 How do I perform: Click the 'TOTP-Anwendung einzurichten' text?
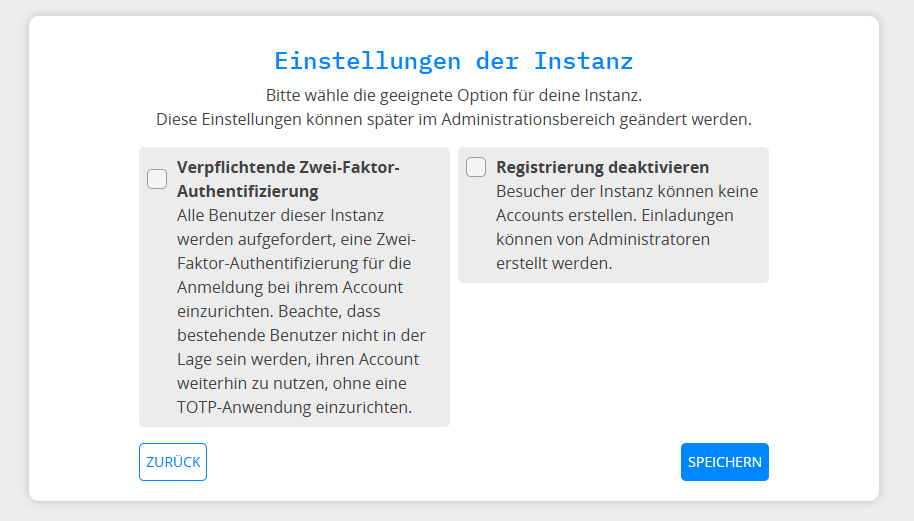coord(294,408)
